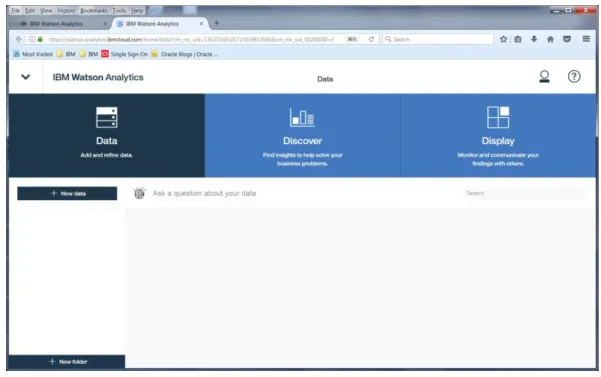Viewport: 601px width, 377px height.
Task: Click the Pocket icon in toolbar
Action: pos(567,39)
